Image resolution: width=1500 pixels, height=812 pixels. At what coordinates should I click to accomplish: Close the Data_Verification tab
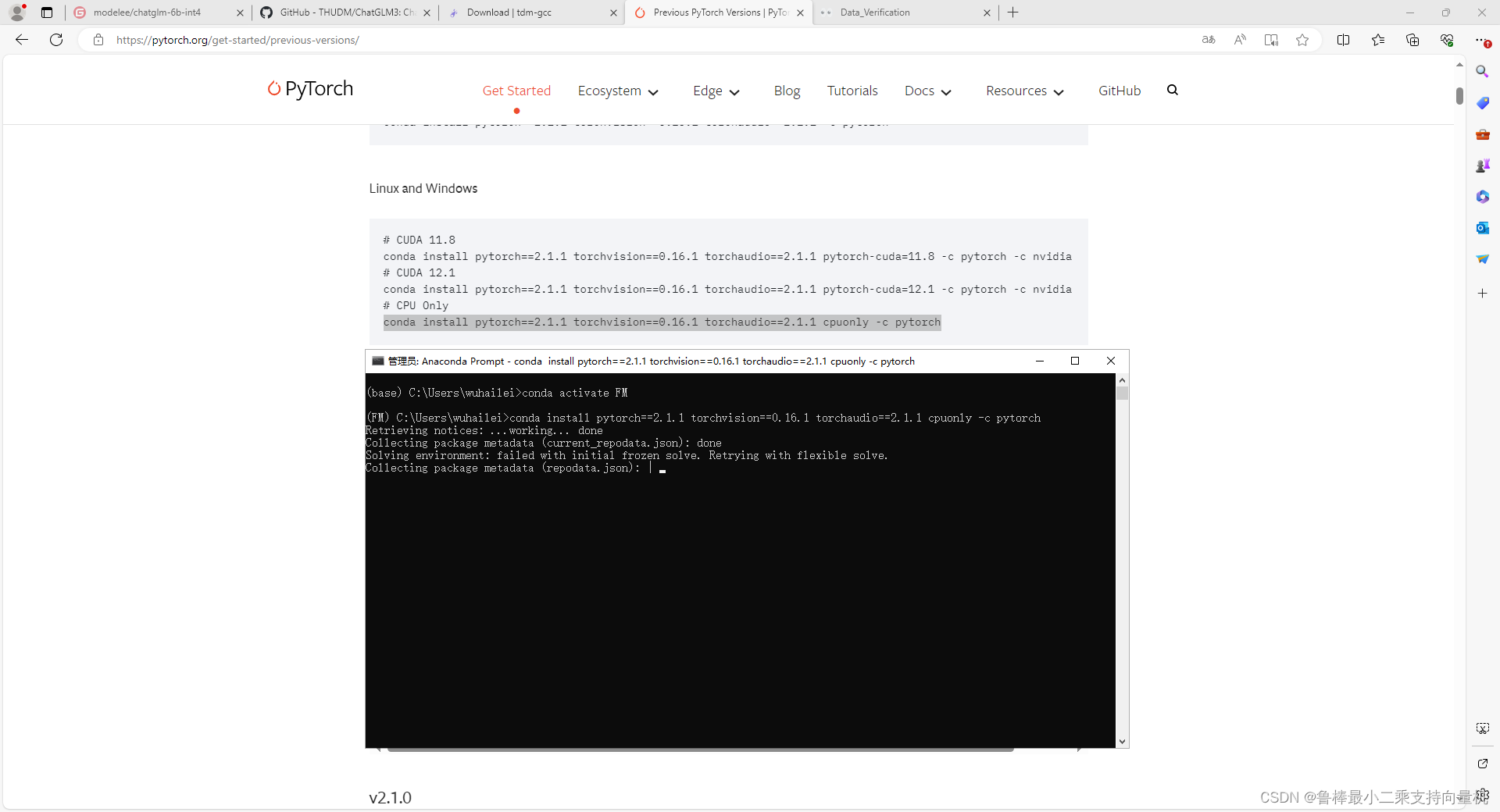coord(987,12)
